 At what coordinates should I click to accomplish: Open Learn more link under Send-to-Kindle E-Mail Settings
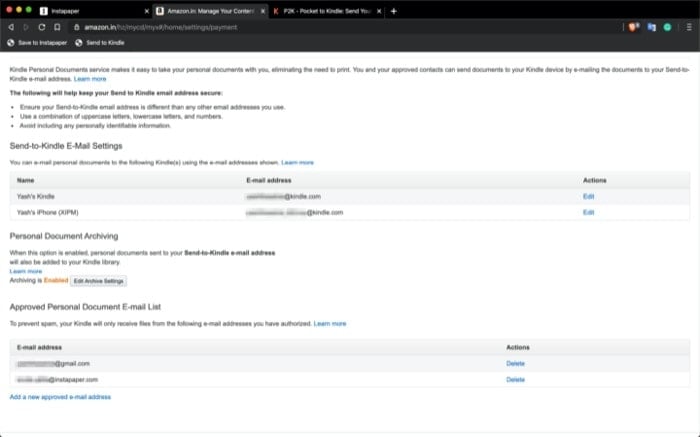(x=297, y=162)
